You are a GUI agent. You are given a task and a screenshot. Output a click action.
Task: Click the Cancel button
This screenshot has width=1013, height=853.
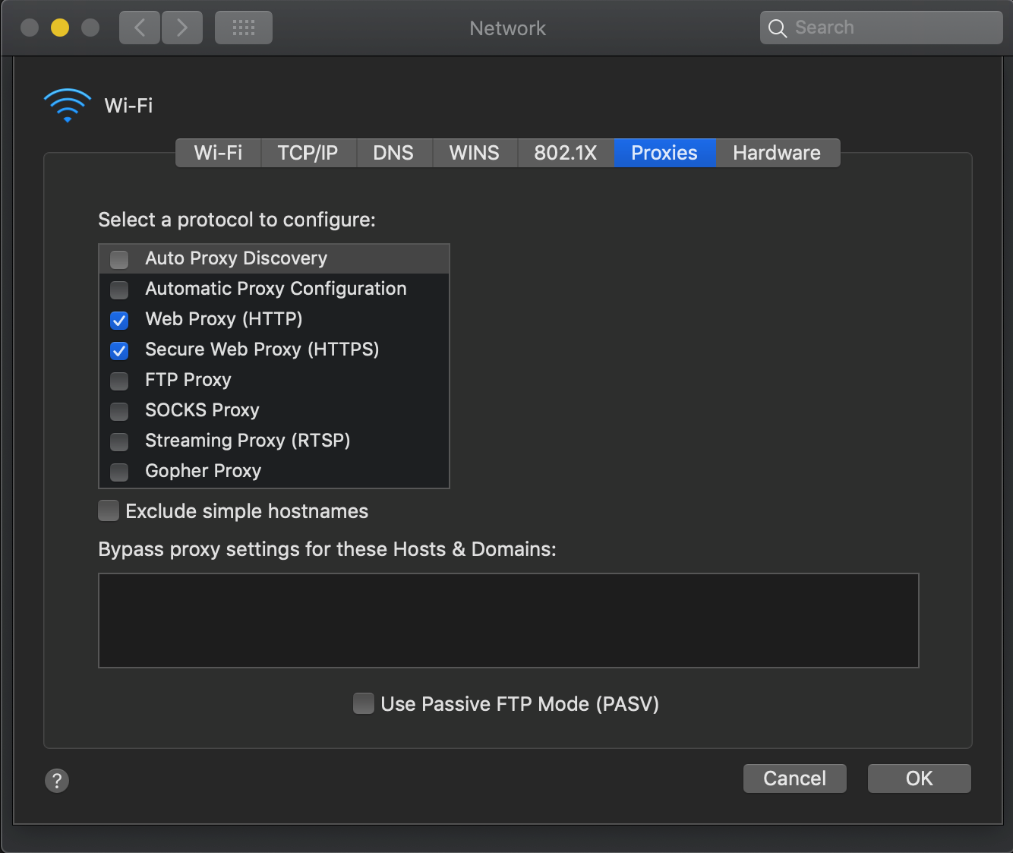coord(795,778)
